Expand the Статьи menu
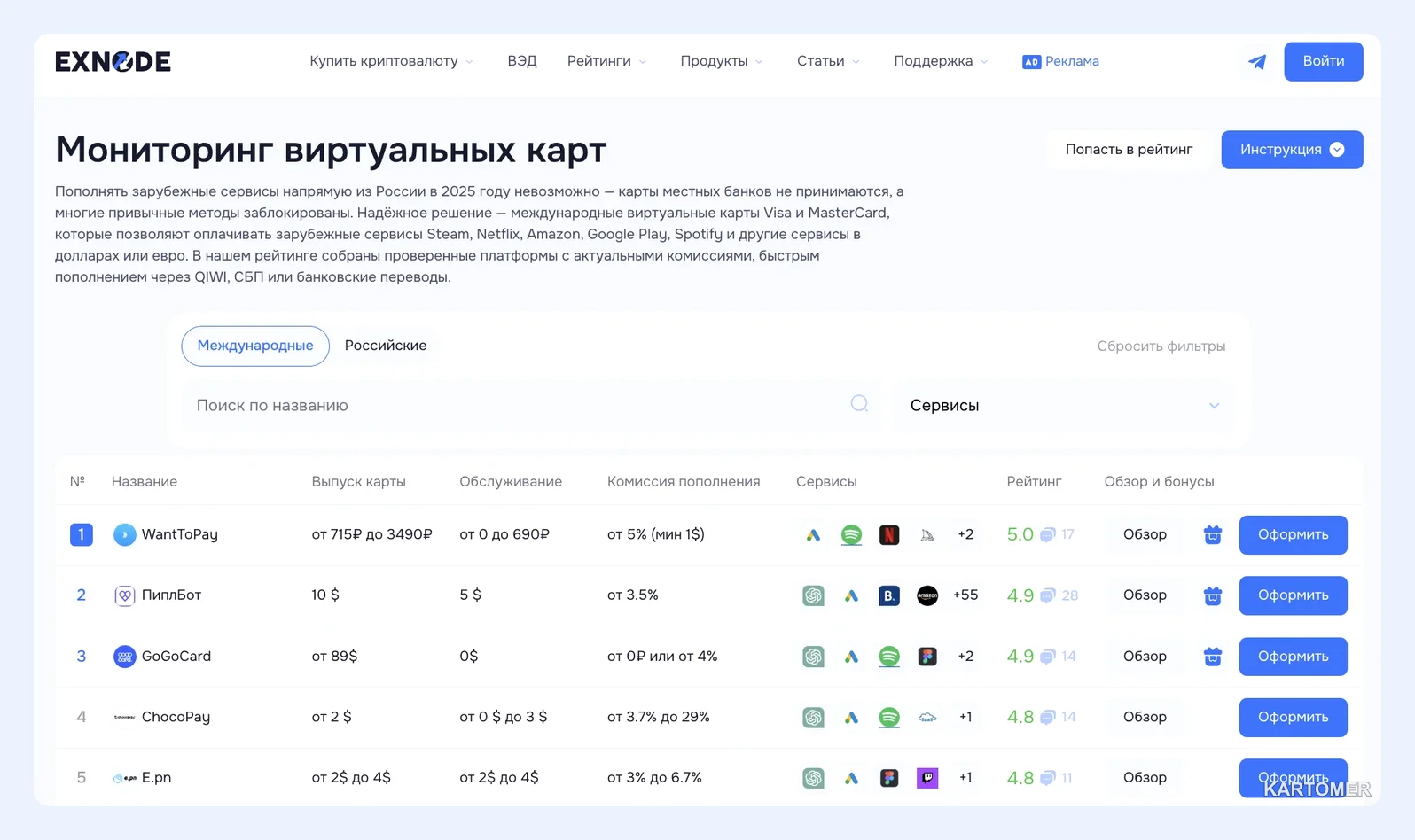This screenshot has height=840, width=1415. 828,61
